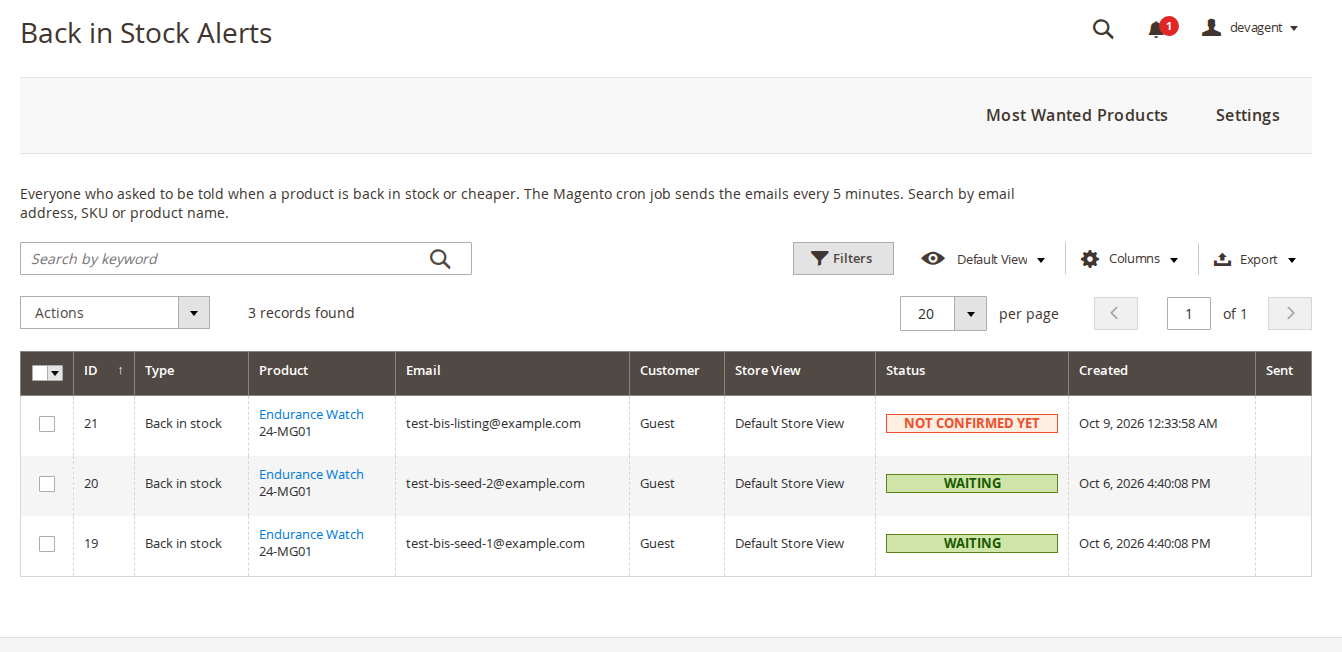1342x652 pixels.
Task: Submit keyword search with magnifier icon
Action: (441, 259)
